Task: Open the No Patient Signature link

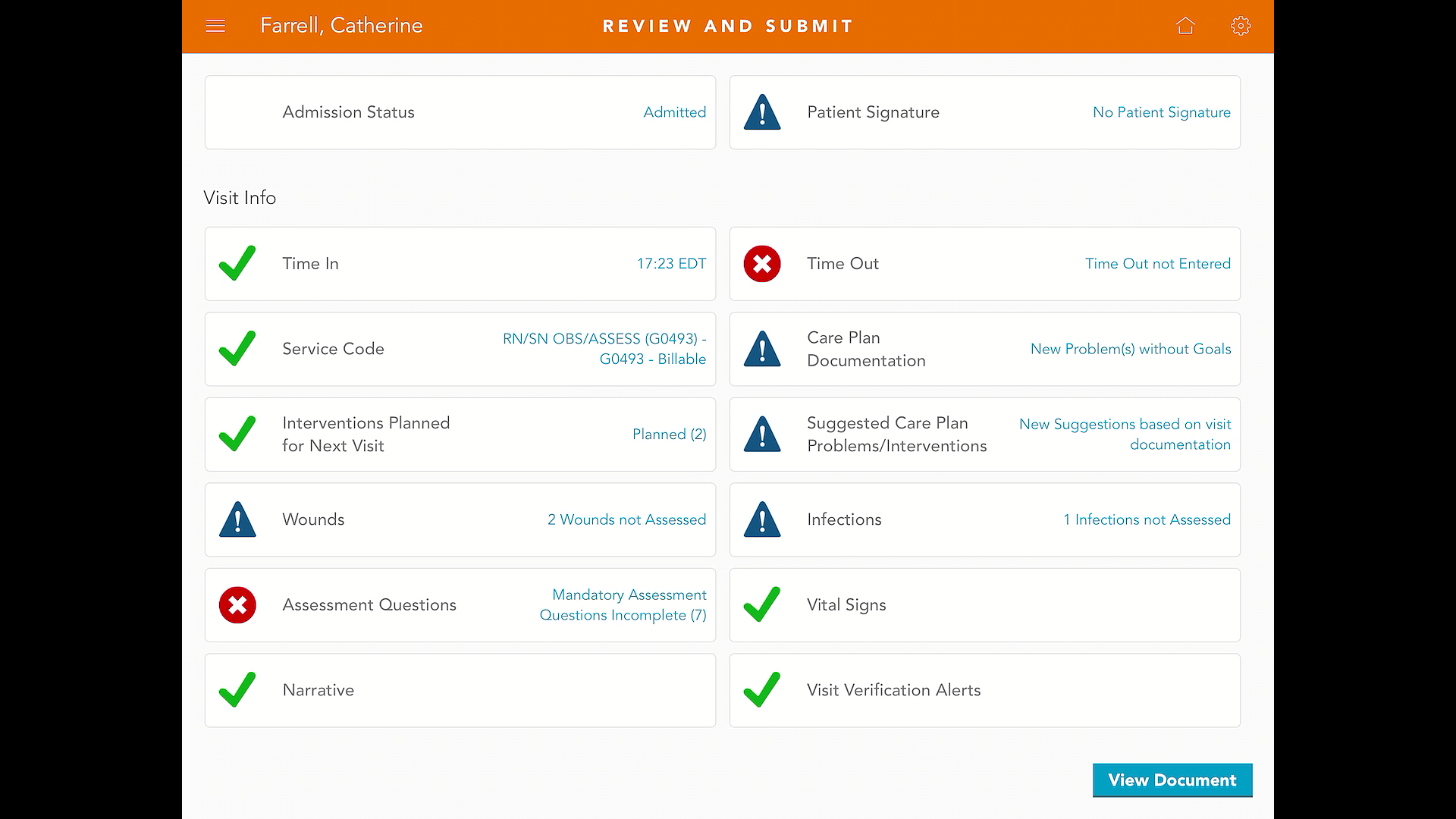Action: tap(1161, 113)
